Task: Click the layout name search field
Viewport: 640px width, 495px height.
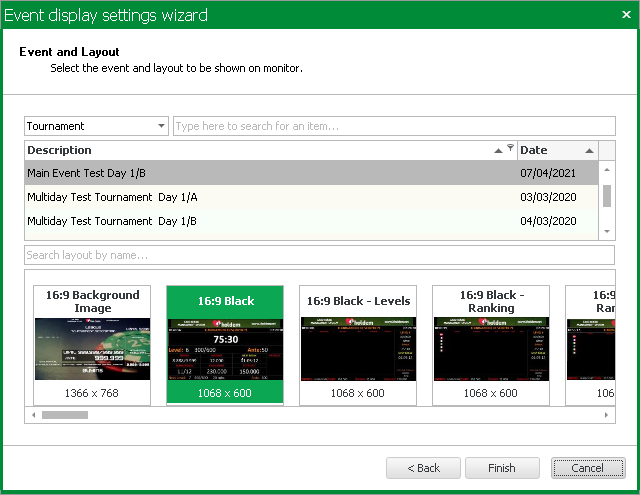Action: (x=319, y=255)
